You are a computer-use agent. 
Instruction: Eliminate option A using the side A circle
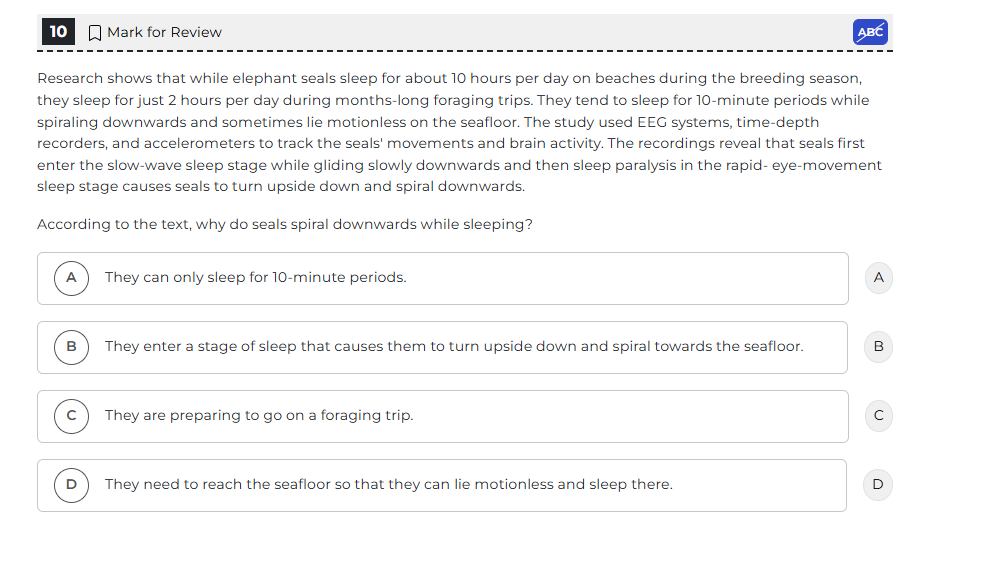tap(879, 278)
